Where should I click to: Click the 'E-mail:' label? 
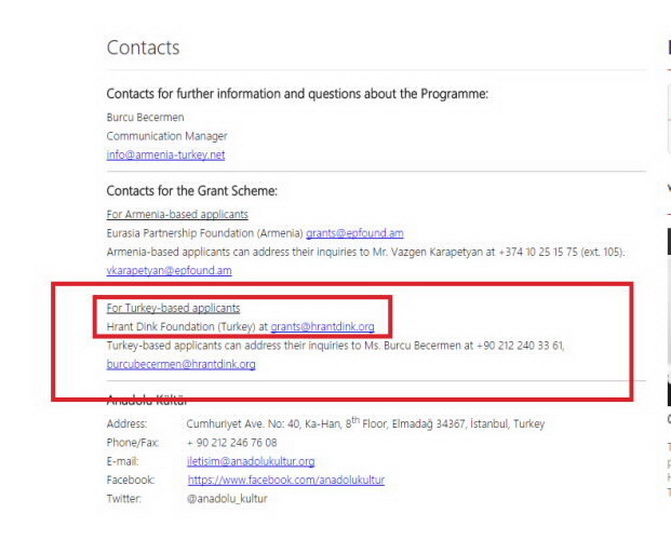click(122, 461)
